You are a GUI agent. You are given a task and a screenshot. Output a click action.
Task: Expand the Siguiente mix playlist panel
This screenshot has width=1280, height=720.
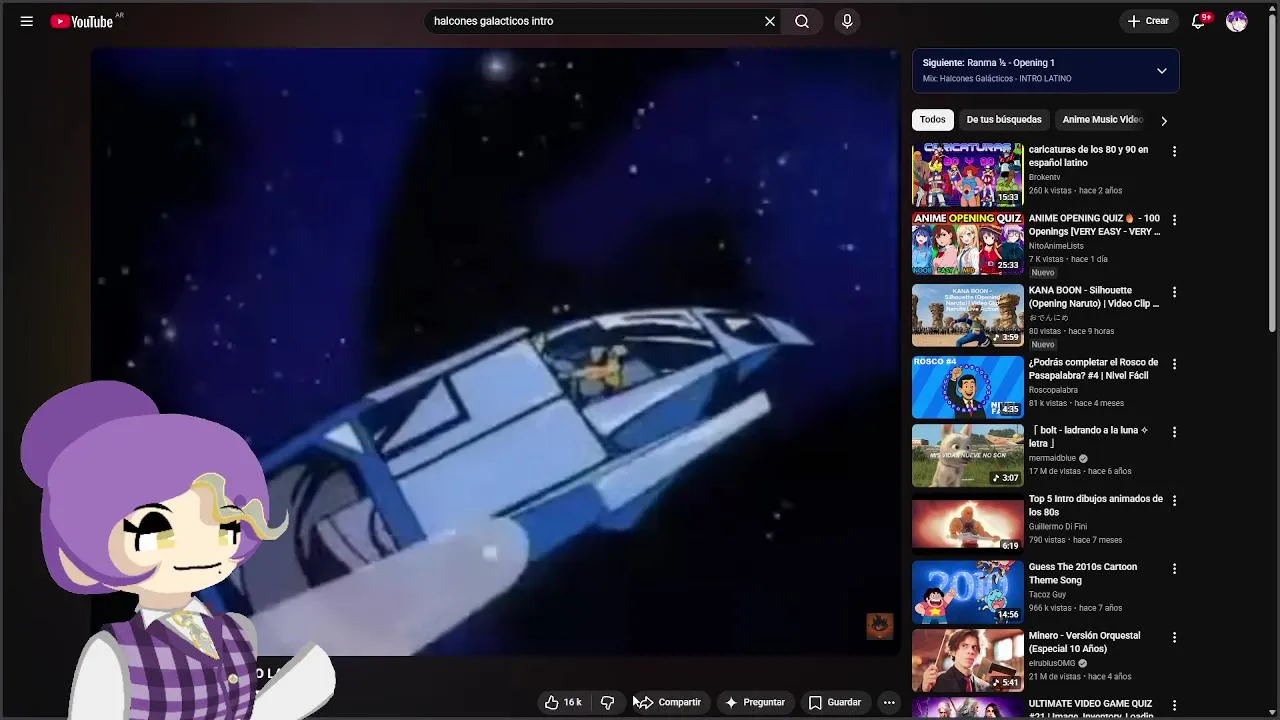pos(1162,71)
